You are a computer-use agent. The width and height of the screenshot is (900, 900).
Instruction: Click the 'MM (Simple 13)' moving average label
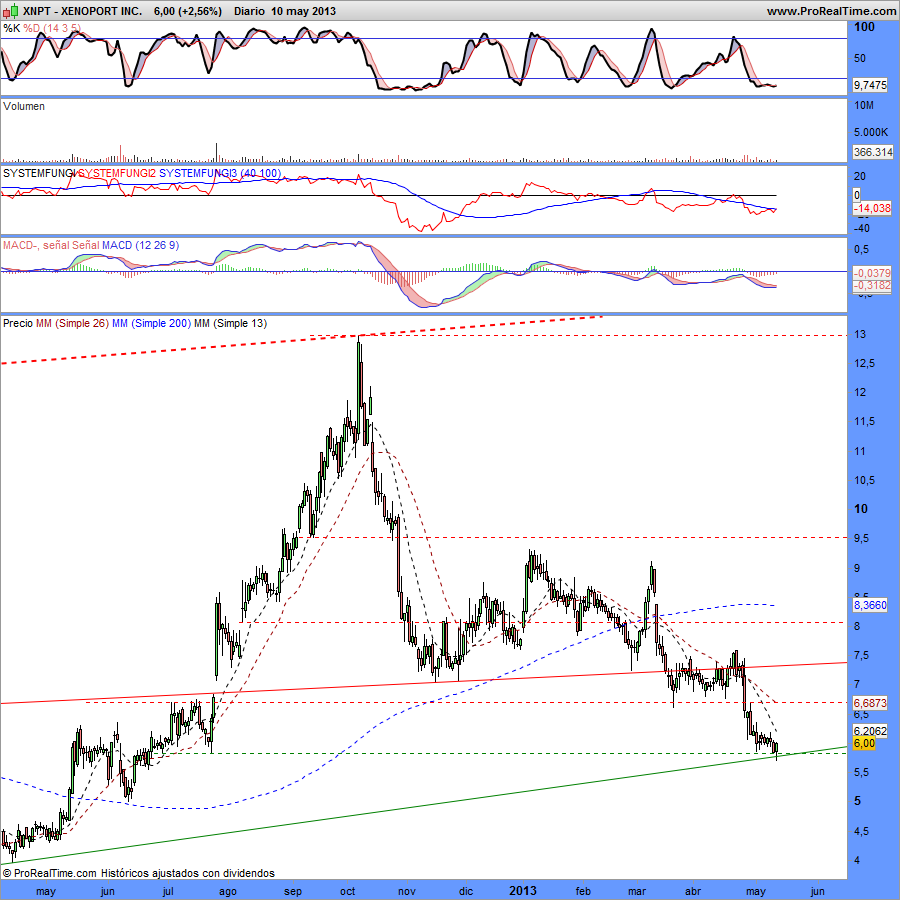click(x=230, y=323)
